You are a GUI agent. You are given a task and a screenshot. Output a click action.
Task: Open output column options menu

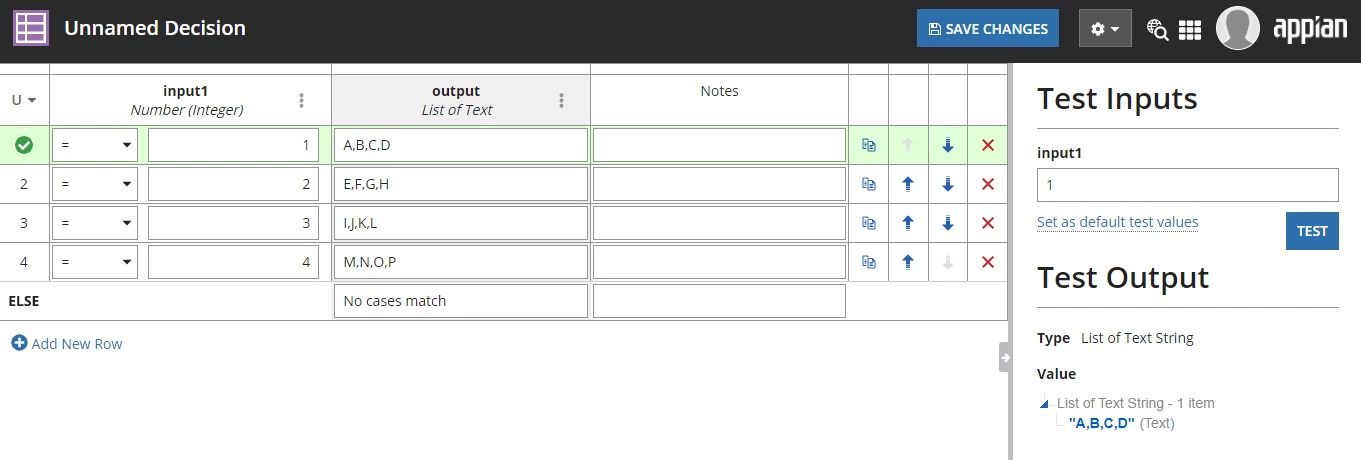tap(561, 100)
